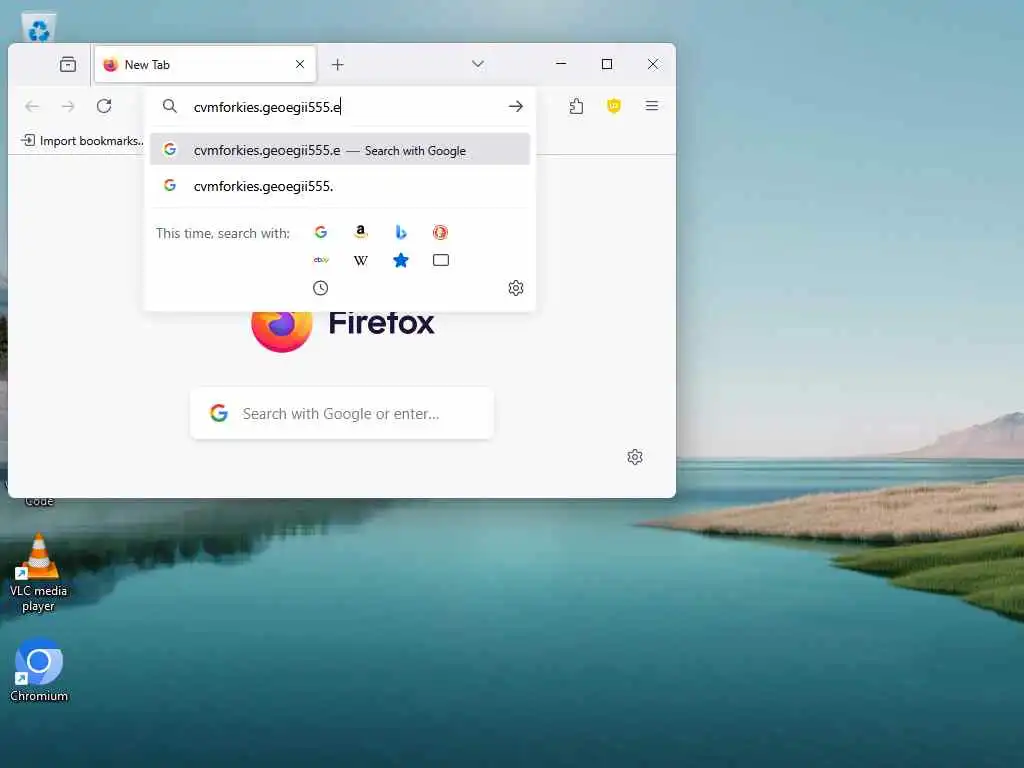Click the address bar search magnifier icon
The image size is (1024, 768).
pyautogui.click(x=170, y=106)
